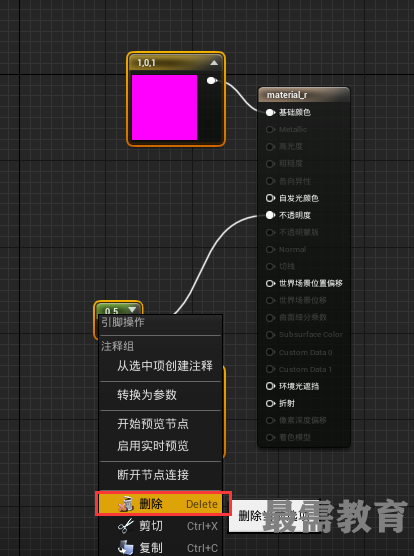Click the Subsurface Color pin circle

(x=270, y=335)
